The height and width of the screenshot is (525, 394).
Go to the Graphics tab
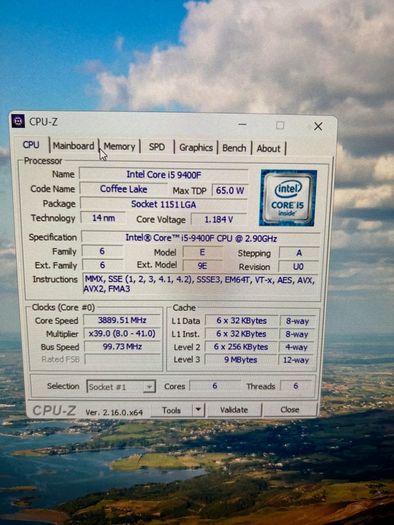196,148
